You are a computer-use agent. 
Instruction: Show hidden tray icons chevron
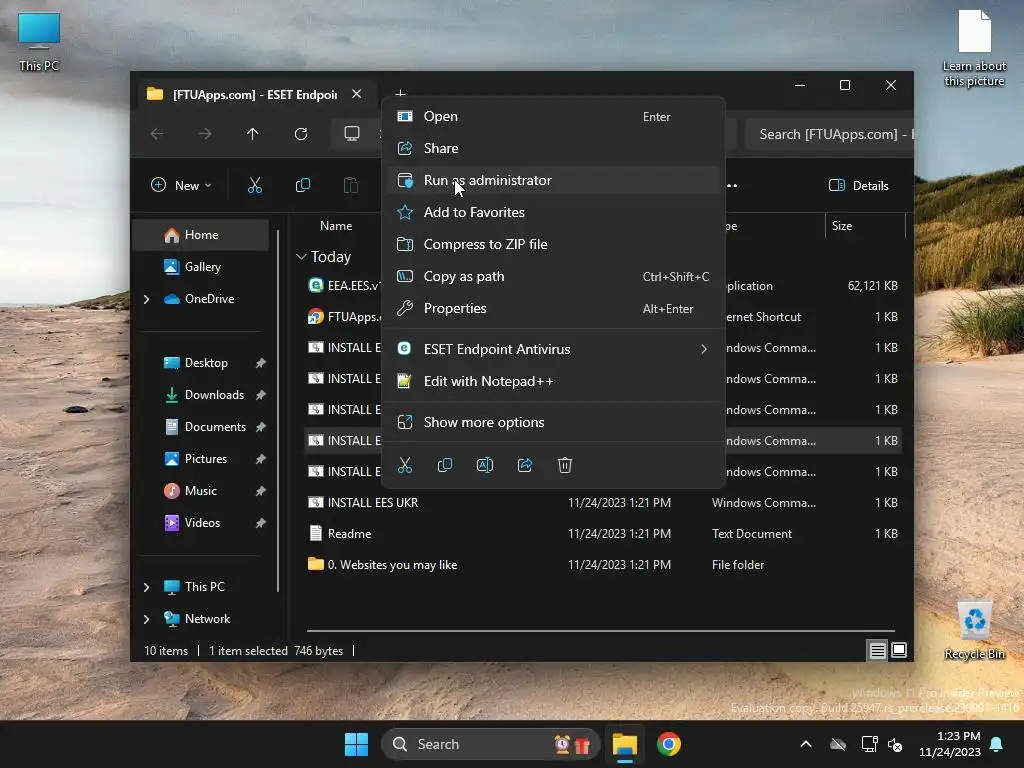(806, 744)
